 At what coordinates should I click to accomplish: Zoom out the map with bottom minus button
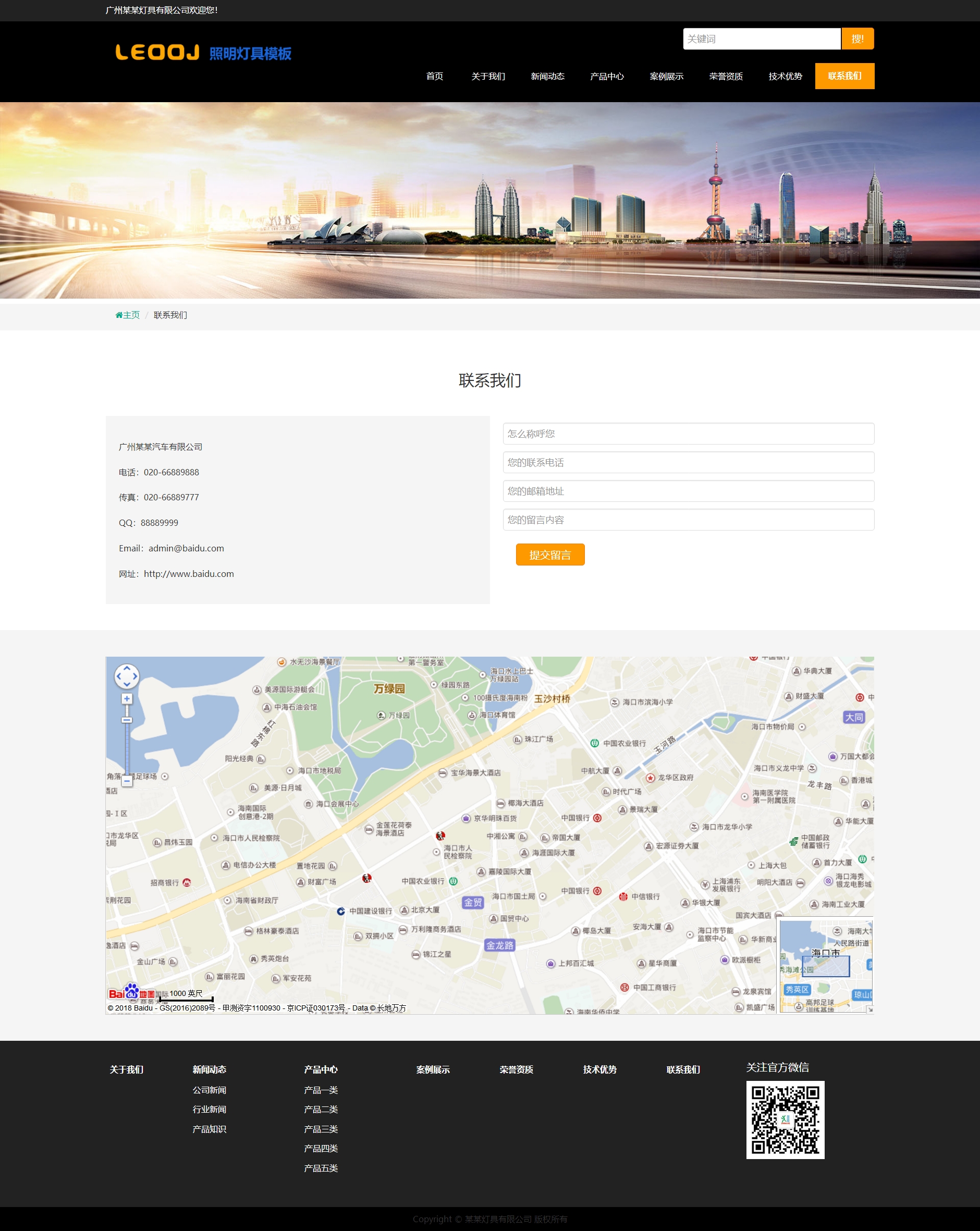tap(127, 781)
